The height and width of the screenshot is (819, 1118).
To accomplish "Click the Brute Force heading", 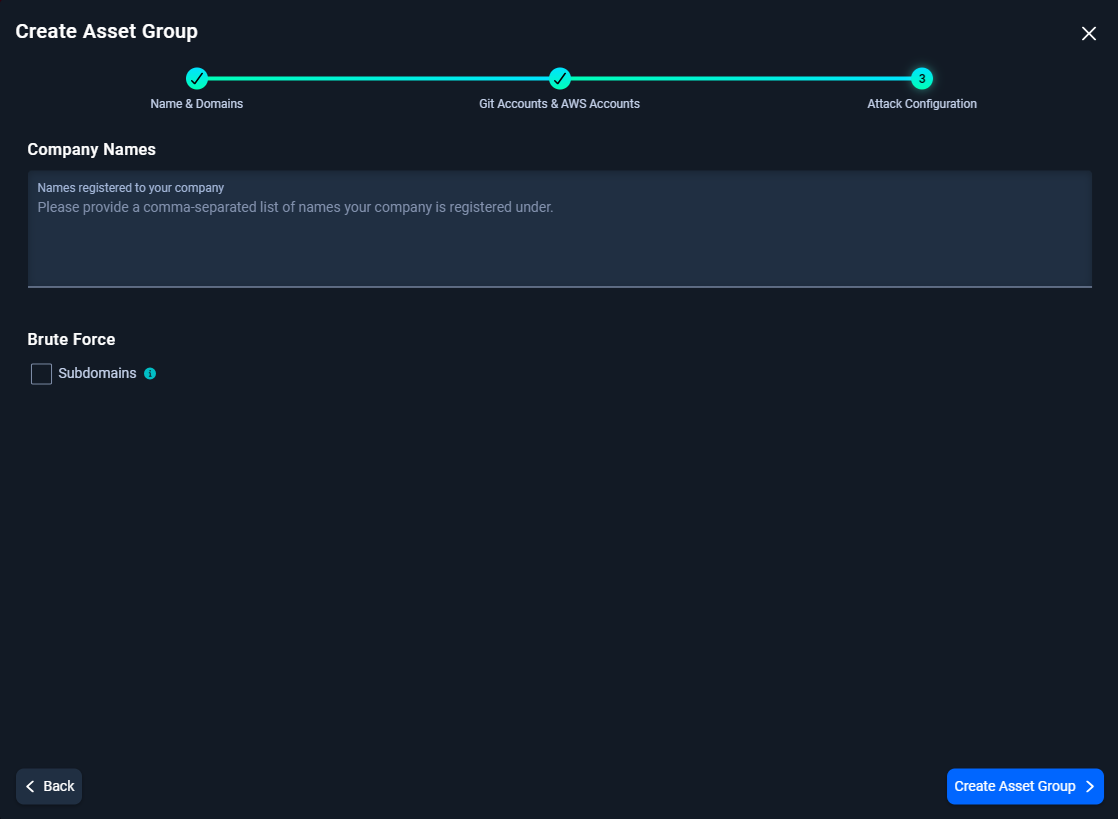I will coord(71,339).
